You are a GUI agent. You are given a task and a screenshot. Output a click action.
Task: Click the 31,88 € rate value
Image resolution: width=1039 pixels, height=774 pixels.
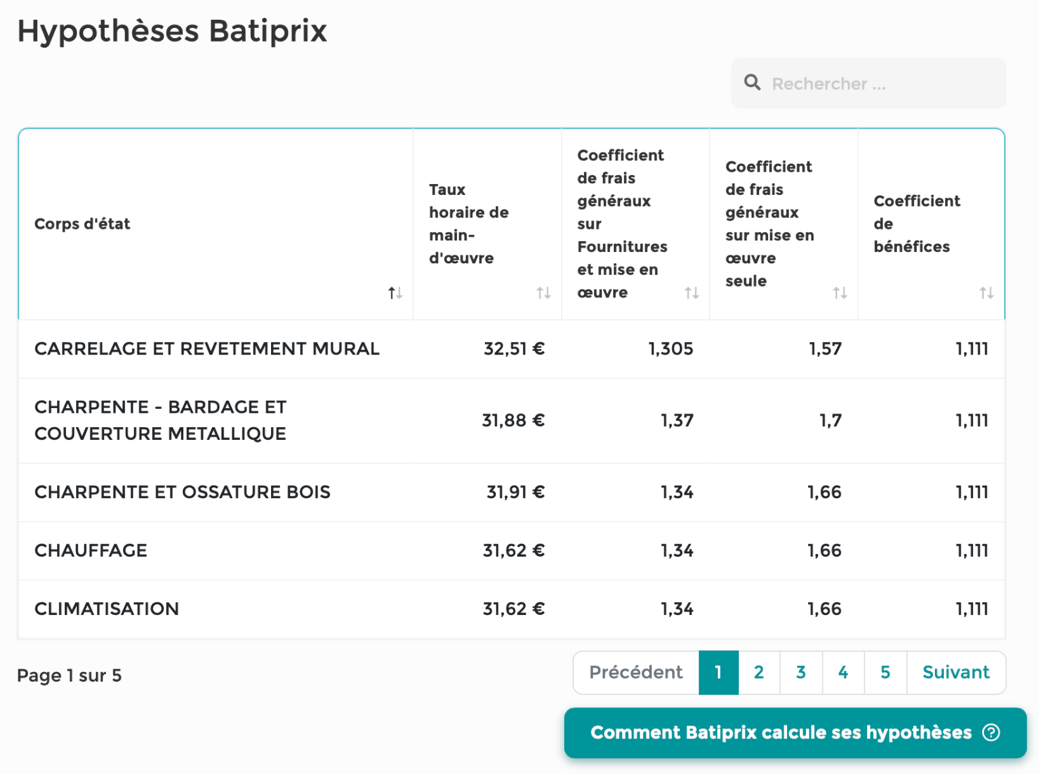point(513,421)
